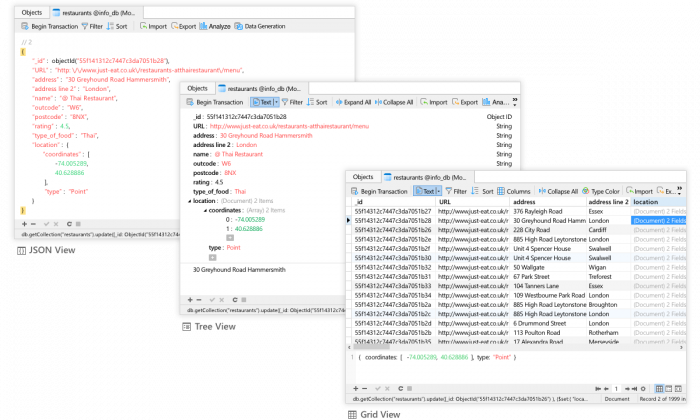Collapse the location node in Tree View

pyautogui.click(x=189, y=201)
